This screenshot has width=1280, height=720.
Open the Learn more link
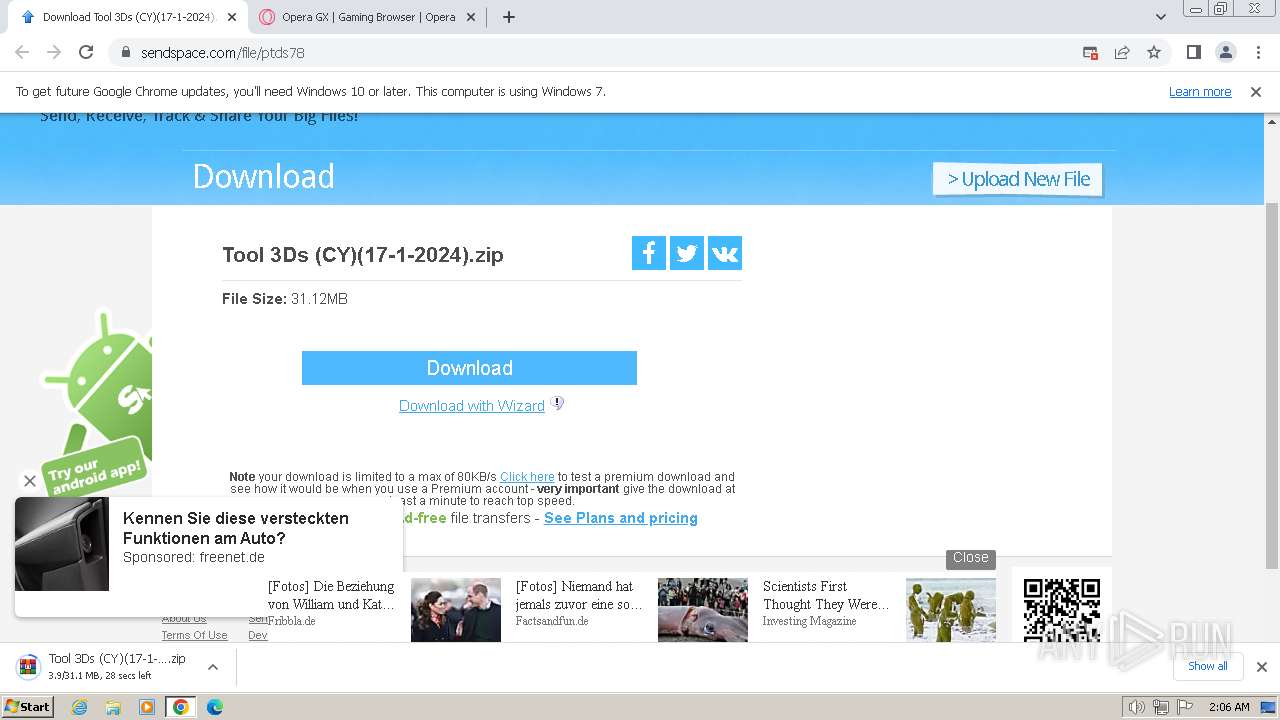click(1200, 91)
